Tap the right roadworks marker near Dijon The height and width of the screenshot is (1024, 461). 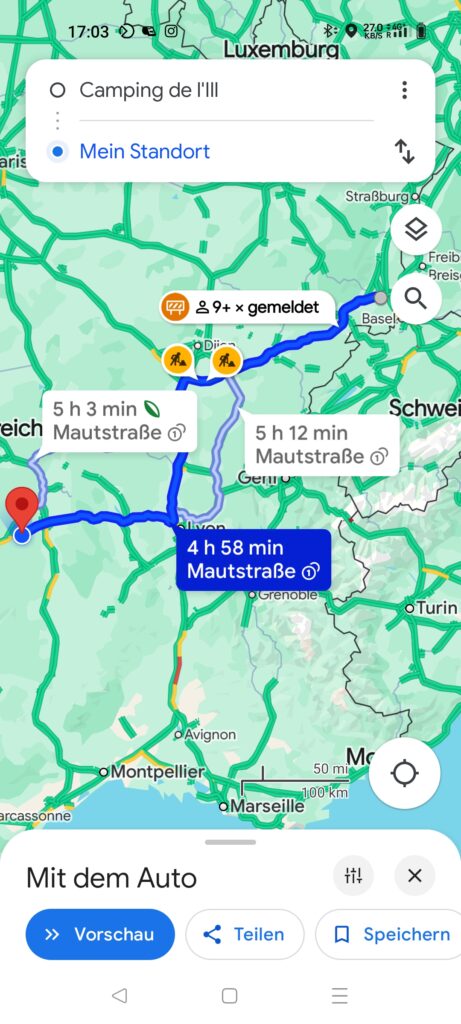227,360
